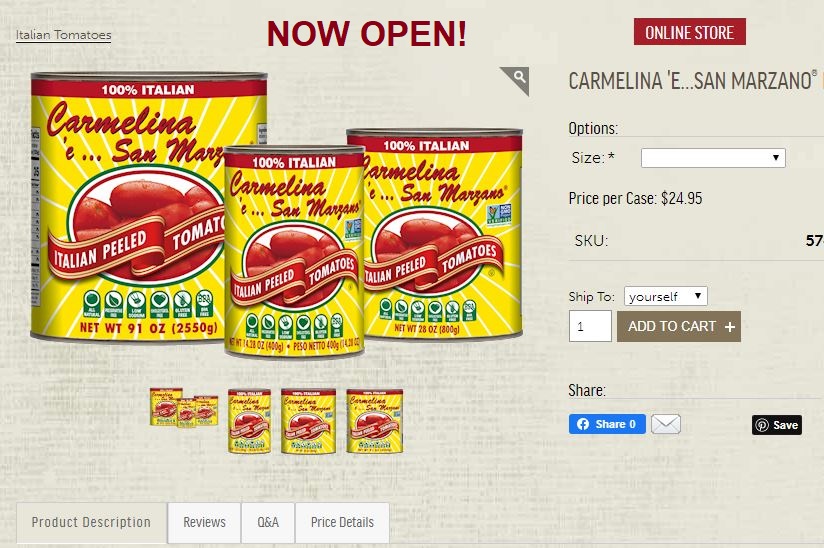Click the ONLINE STORE button

[689, 32]
